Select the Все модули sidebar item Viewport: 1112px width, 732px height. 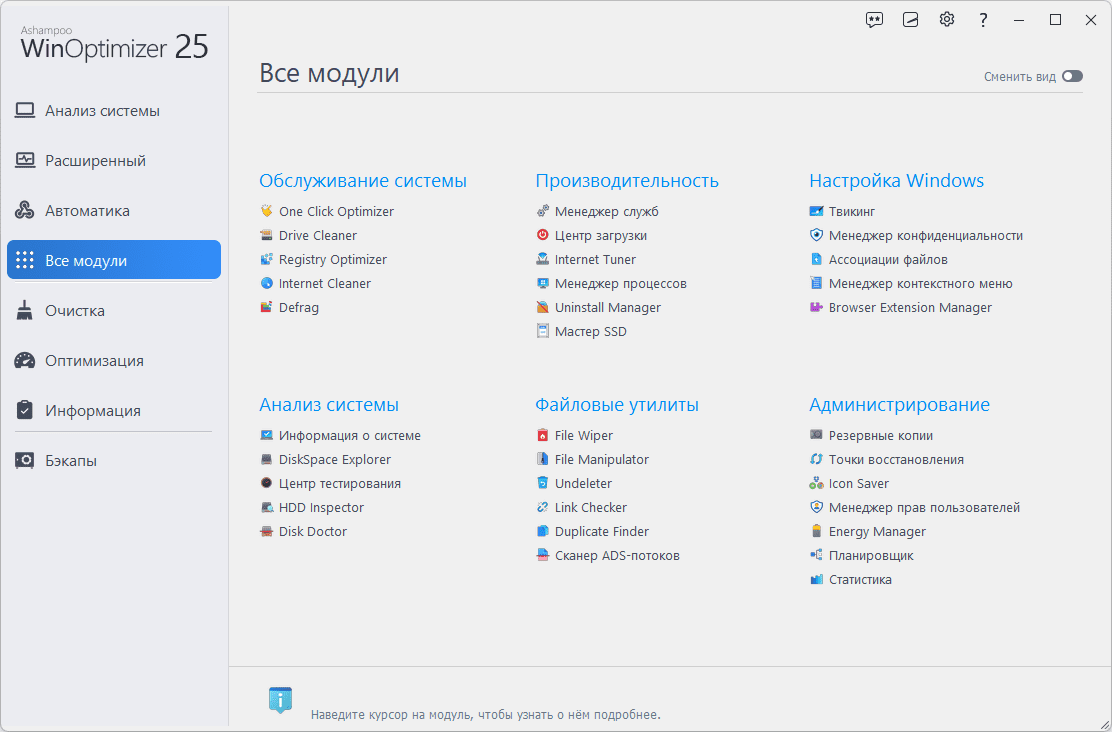(x=113, y=260)
